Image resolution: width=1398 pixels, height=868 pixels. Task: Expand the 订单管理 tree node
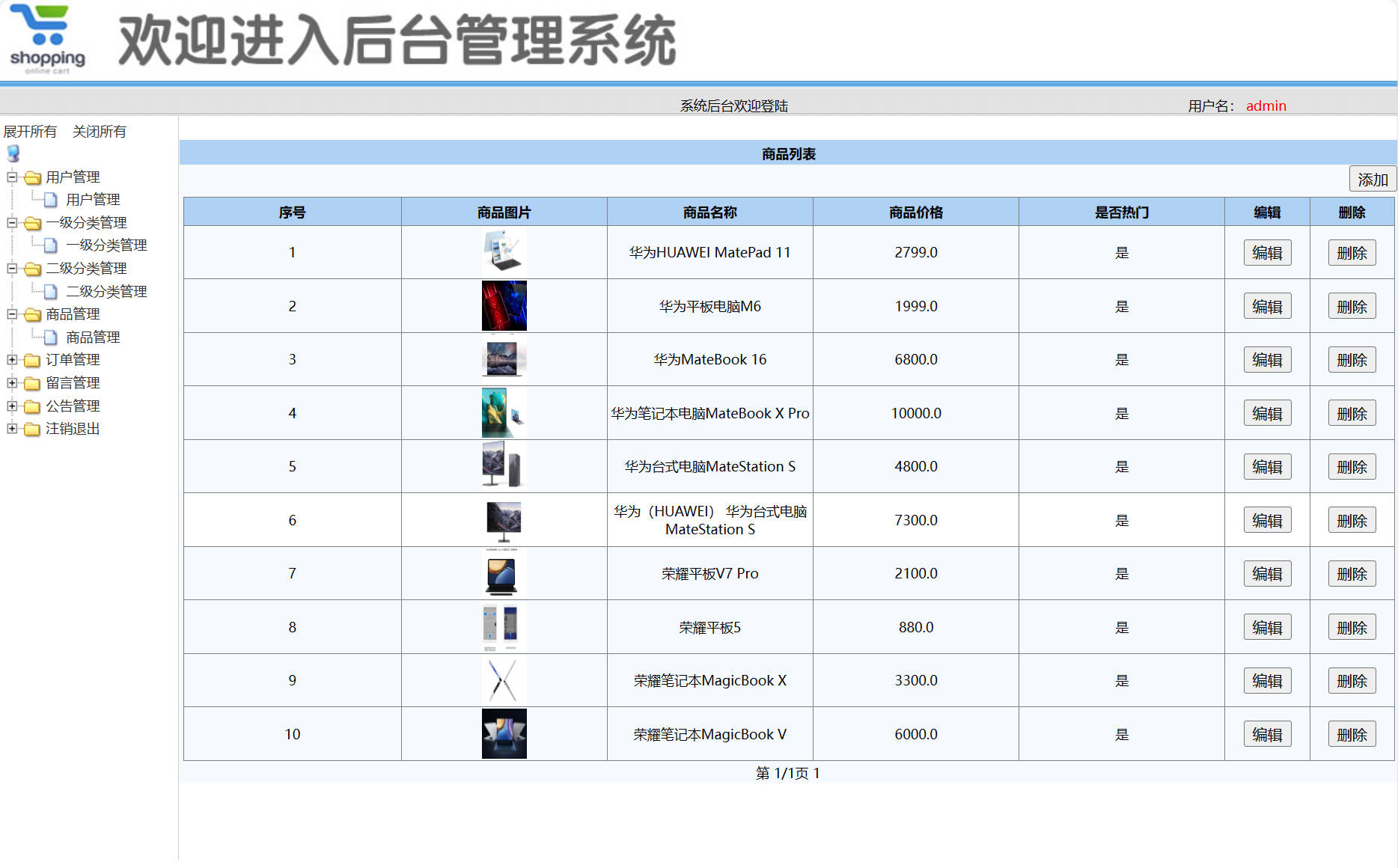(x=12, y=360)
